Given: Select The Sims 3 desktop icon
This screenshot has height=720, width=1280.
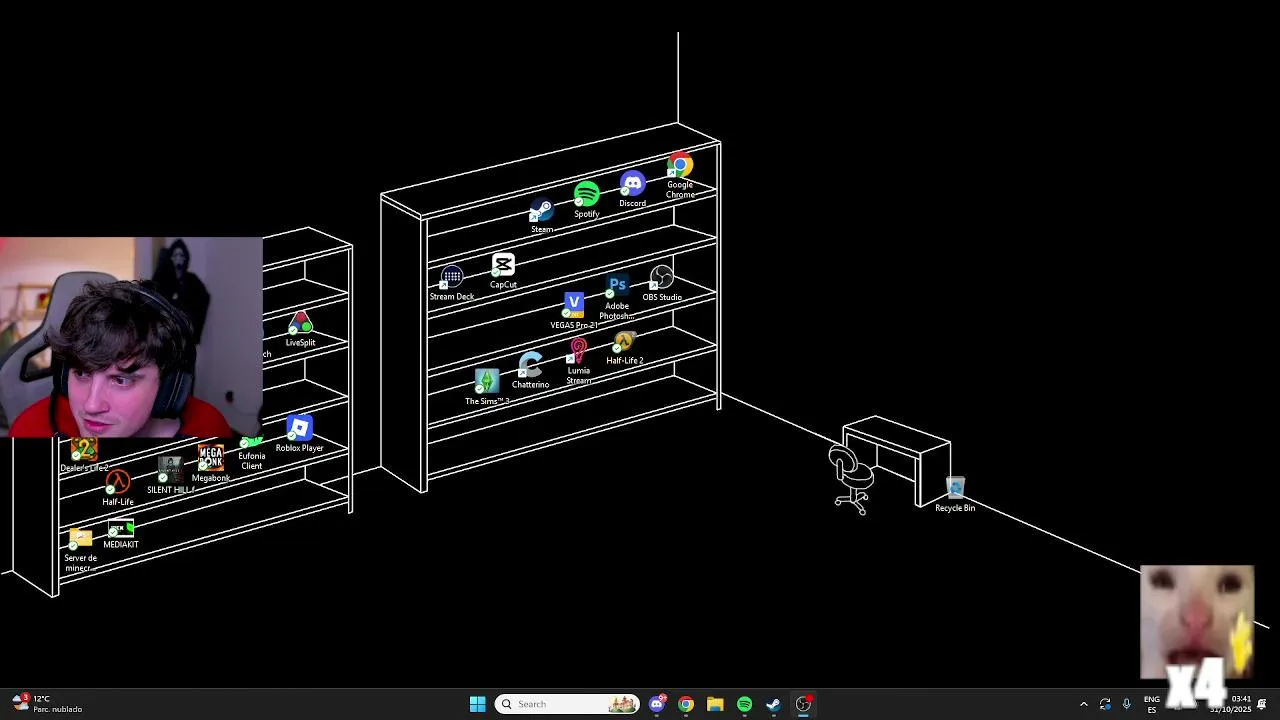Looking at the screenshot, I should tap(487, 387).
